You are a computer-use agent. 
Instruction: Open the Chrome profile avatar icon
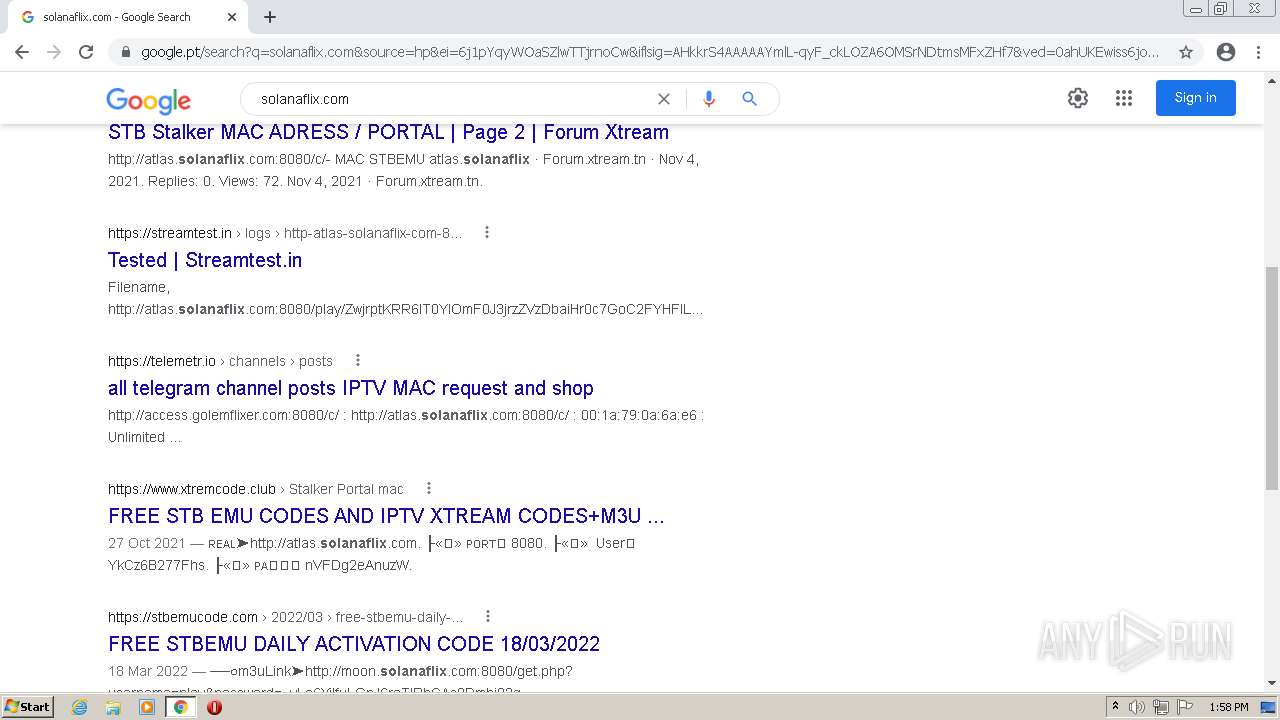click(x=1226, y=52)
